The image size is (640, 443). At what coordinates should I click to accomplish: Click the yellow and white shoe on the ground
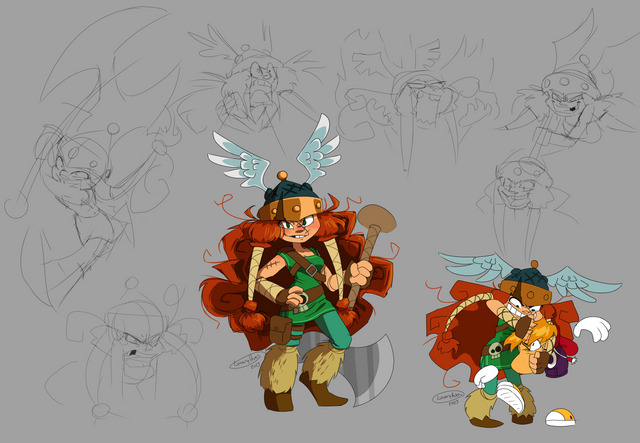click(x=560, y=417)
